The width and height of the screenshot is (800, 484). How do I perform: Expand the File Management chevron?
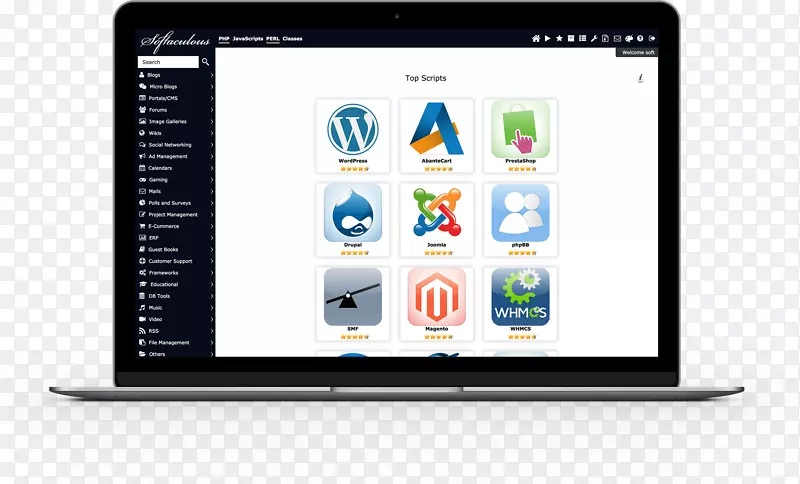[211, 342]
